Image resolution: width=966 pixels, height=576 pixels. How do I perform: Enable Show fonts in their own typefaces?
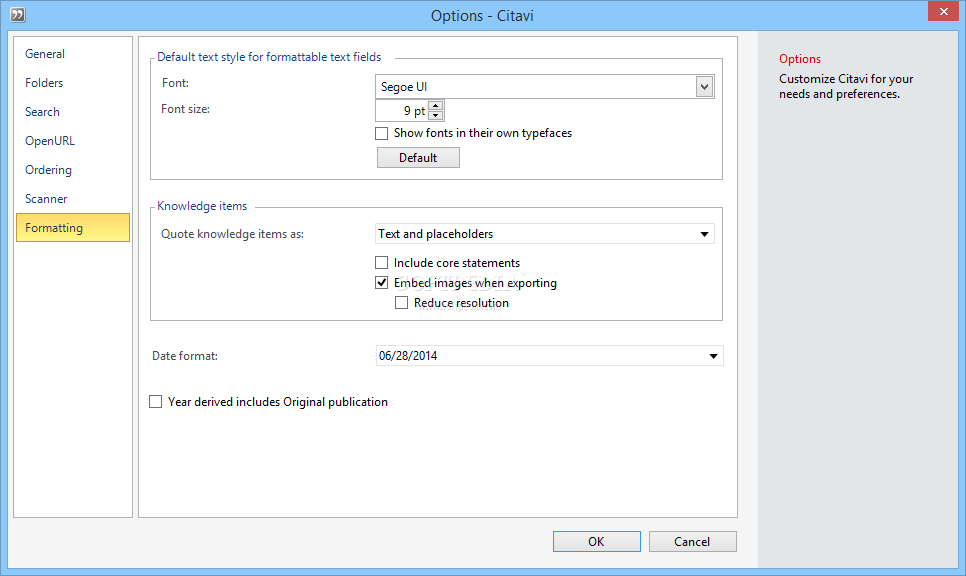(381, 133)
